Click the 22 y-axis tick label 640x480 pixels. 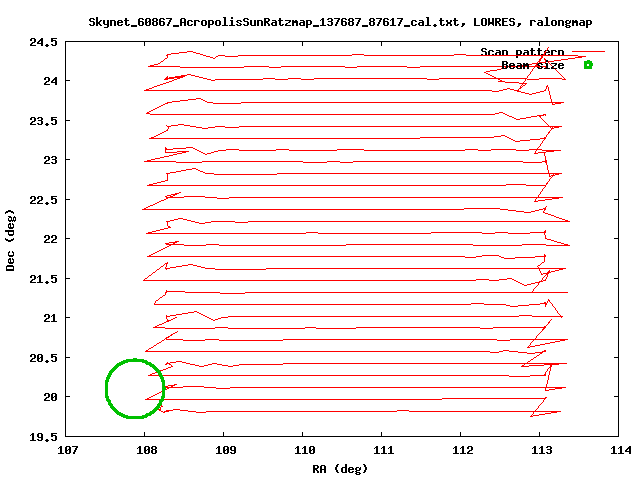pos(51,239)
